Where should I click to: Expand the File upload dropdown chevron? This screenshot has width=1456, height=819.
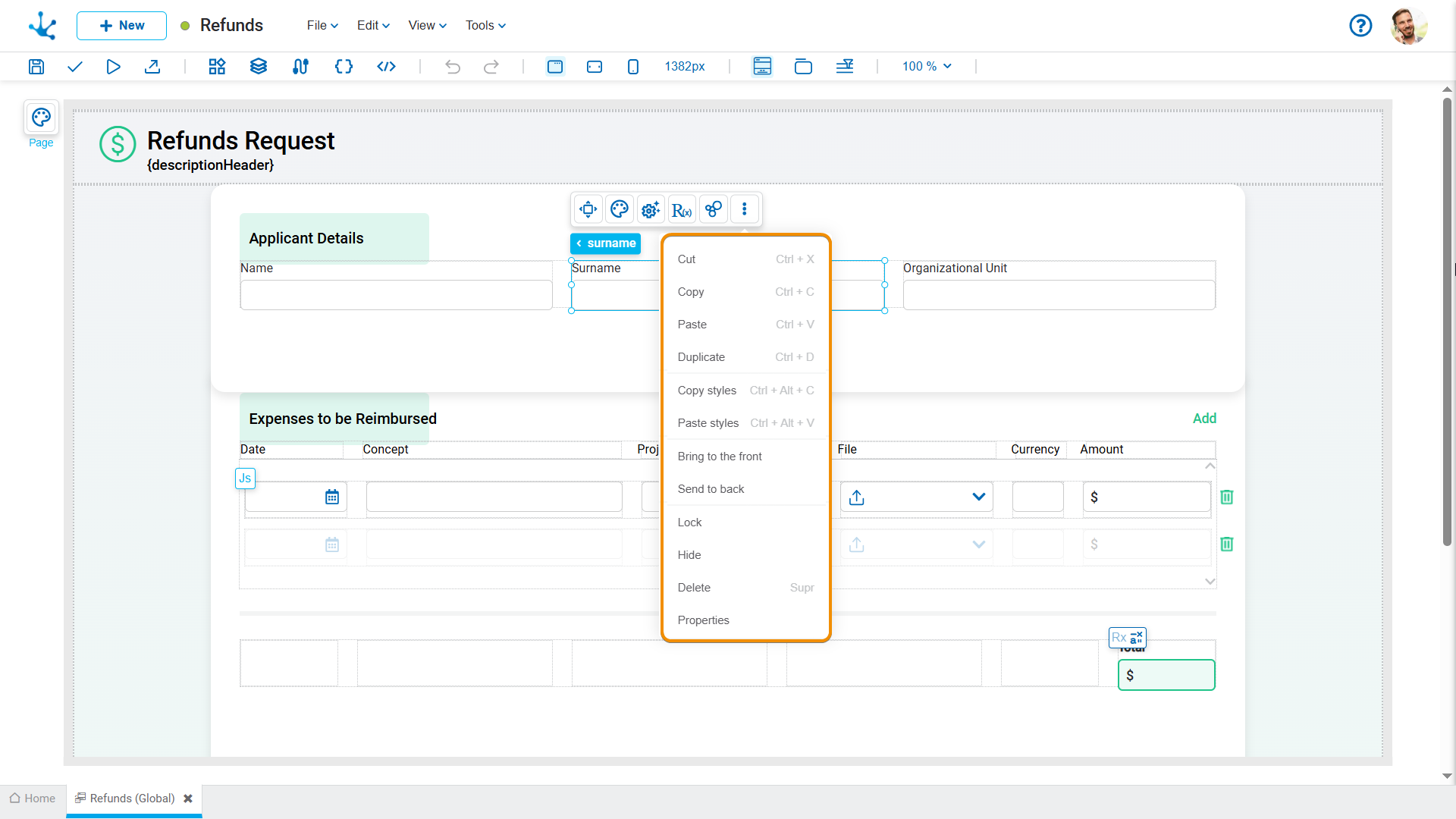(x=978, y=497)
